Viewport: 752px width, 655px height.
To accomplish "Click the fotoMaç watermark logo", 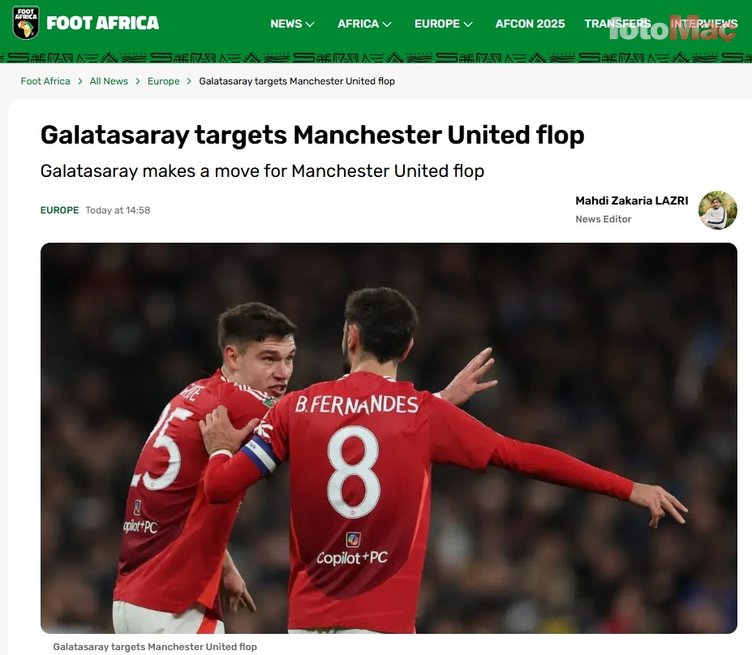I will tap(672, 29).
